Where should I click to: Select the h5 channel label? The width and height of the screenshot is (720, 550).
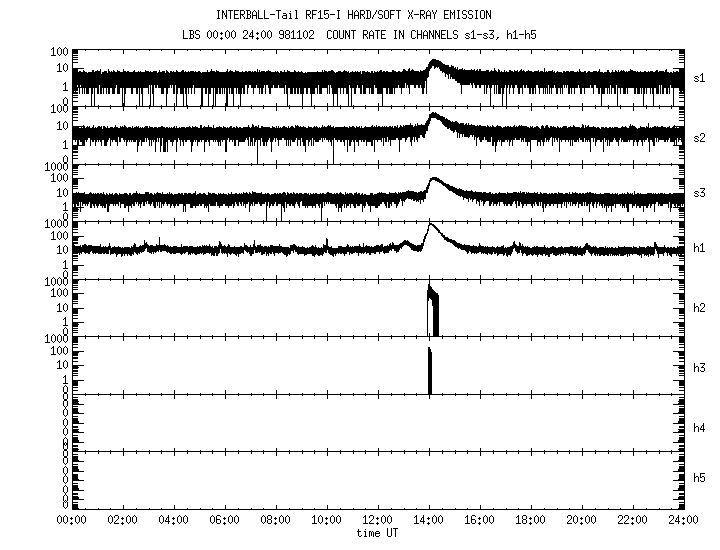(699, 478)
